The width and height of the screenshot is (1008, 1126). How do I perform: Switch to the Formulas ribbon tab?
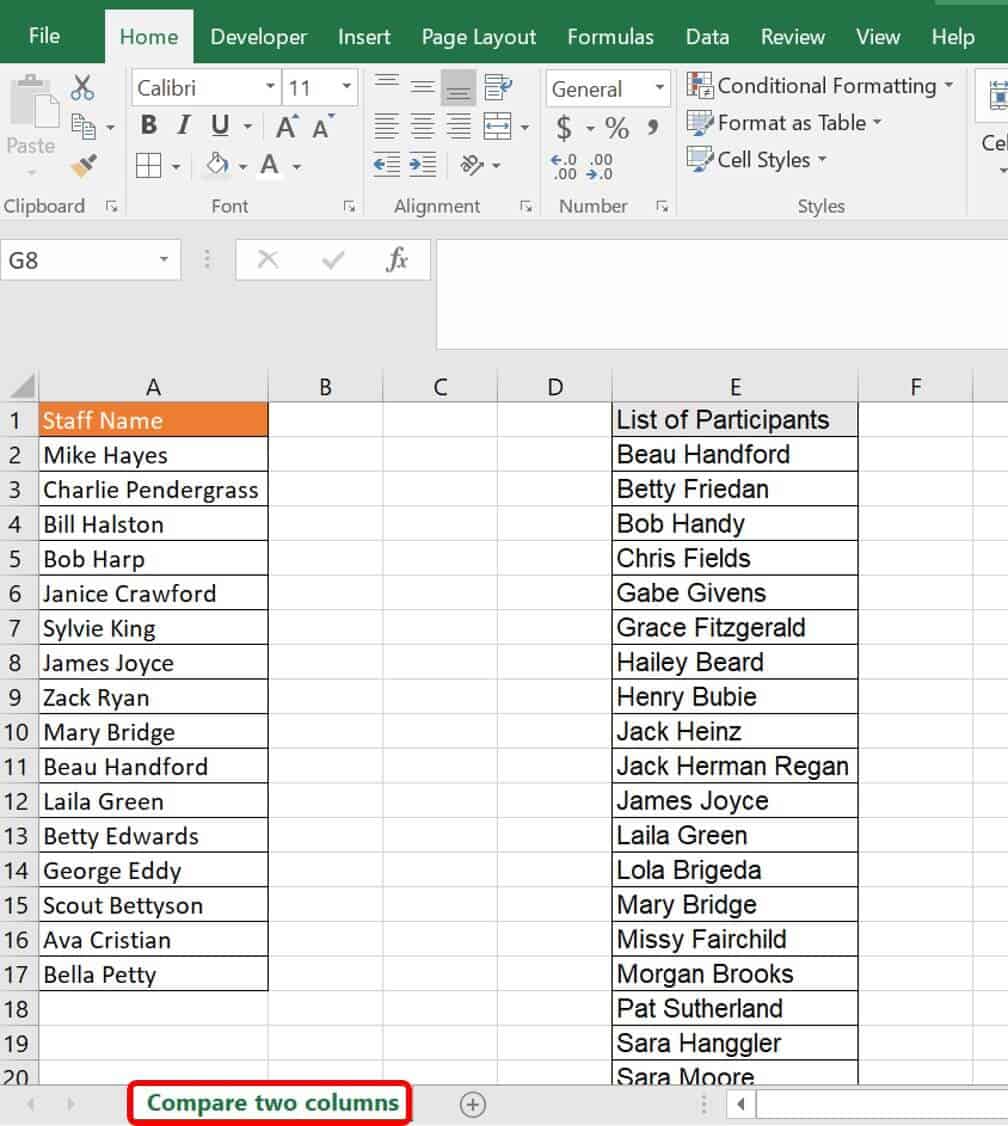click(x=610, y=37)
